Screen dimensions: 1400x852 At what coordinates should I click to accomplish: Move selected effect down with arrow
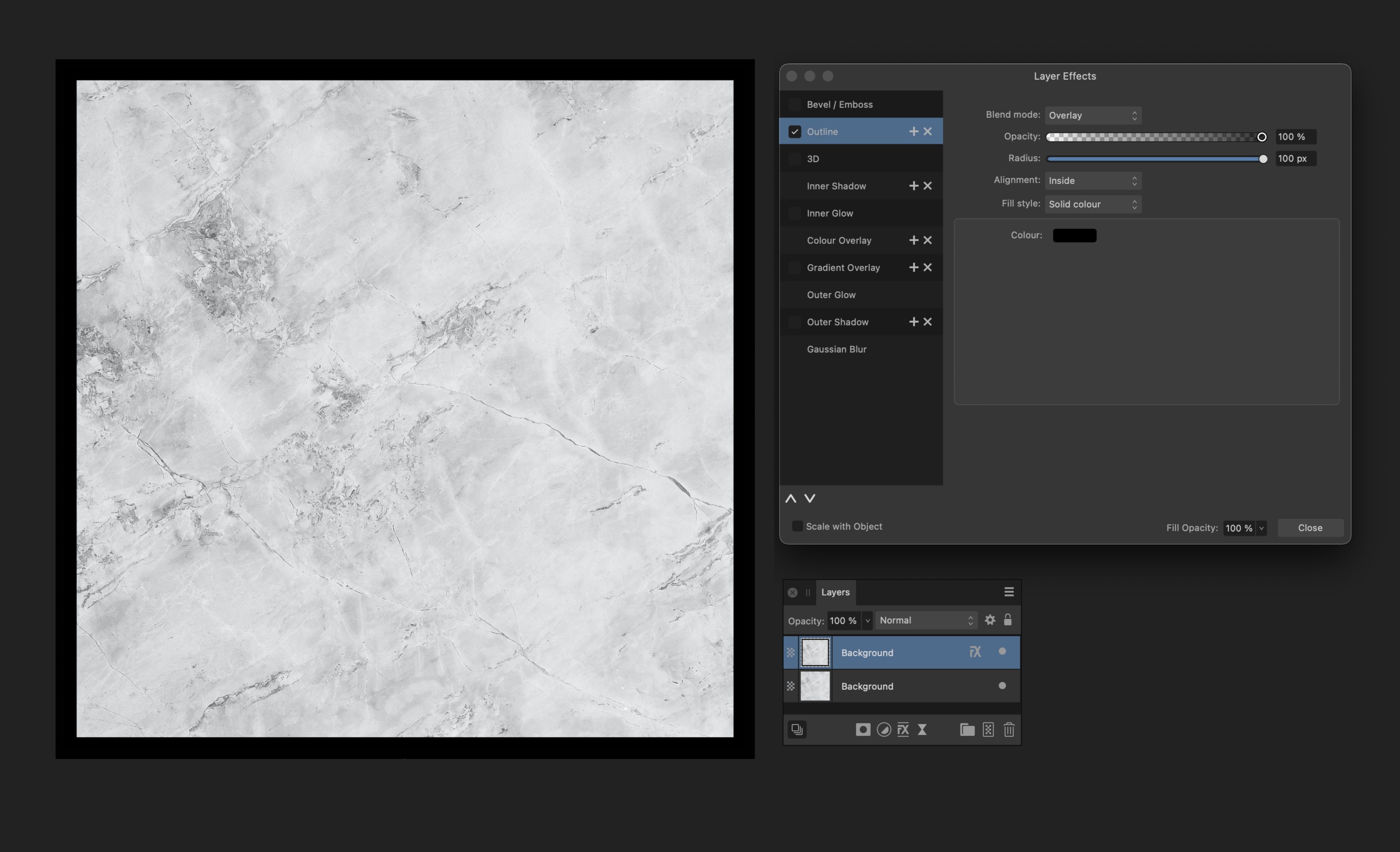pyautogui.click(x=810, y=499)
